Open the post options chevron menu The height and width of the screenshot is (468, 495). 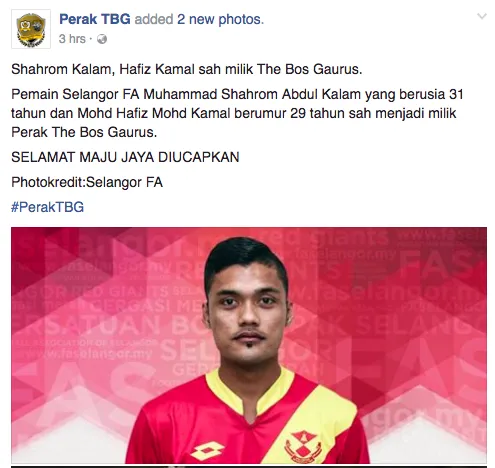point(482,16)
